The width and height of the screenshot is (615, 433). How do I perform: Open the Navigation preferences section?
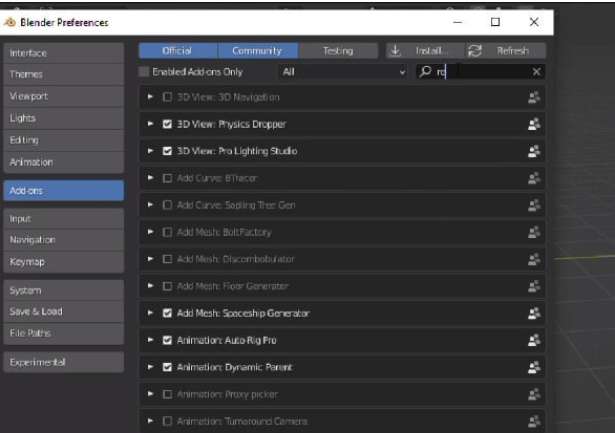coord(64,240)
